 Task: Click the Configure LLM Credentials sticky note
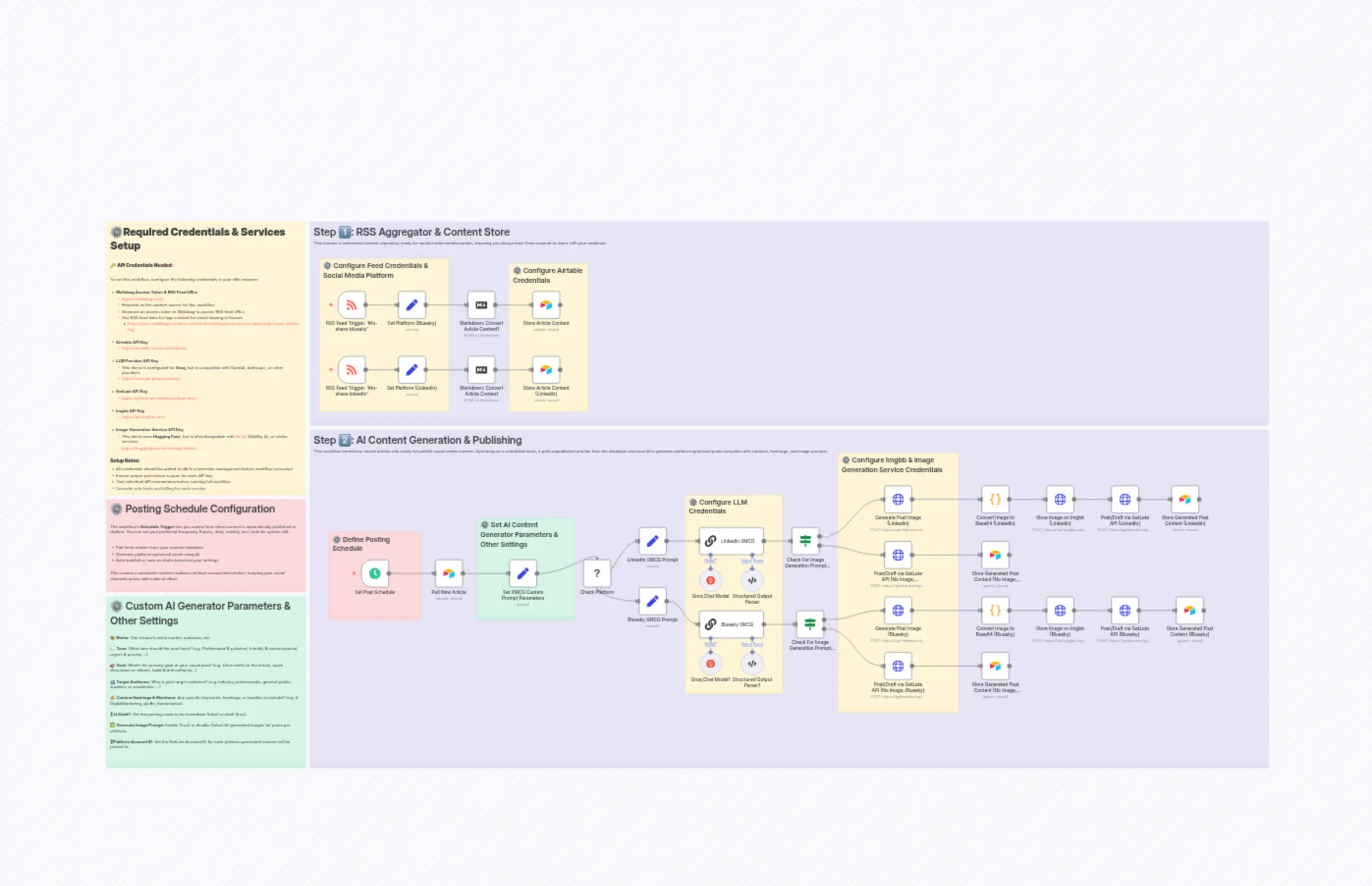click(x=717, y=505)
